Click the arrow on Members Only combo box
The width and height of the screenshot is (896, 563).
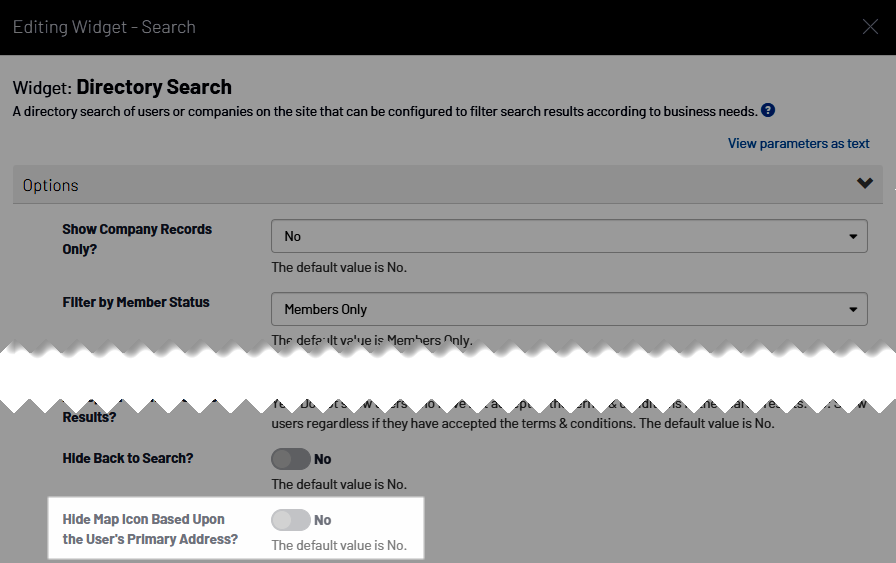[x=852, y=309]
